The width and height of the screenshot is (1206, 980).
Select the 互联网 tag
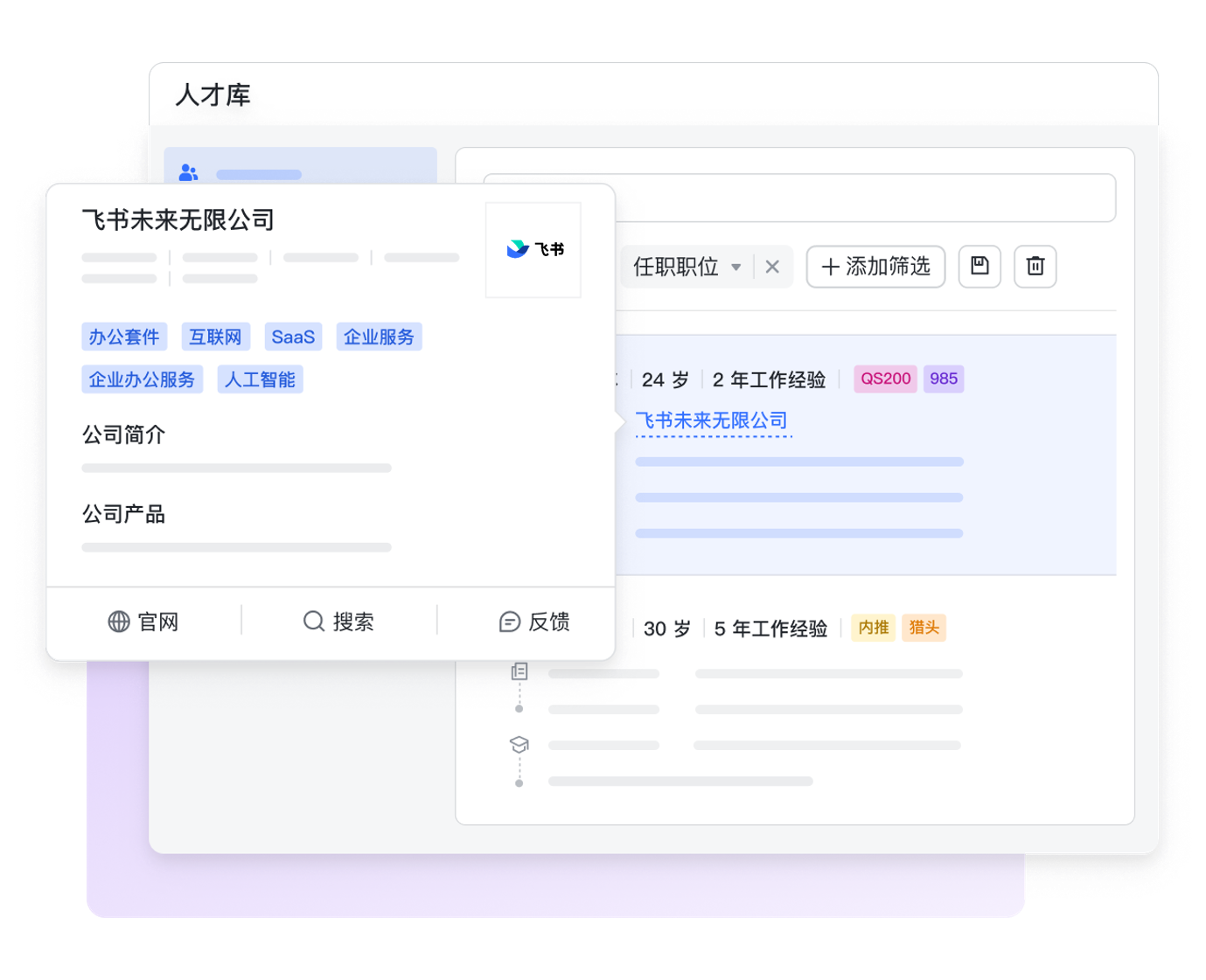pyautogui.click(x=215, y=337)
